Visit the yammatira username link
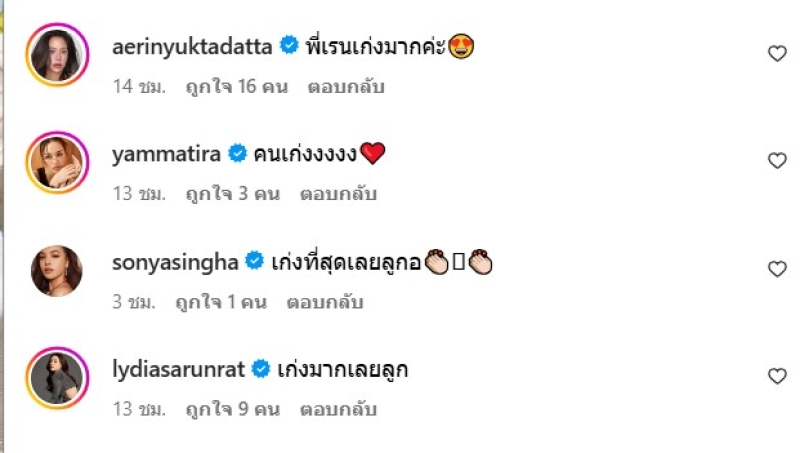The height and width of the screenshot is (453, 800). tap(166, 154)
